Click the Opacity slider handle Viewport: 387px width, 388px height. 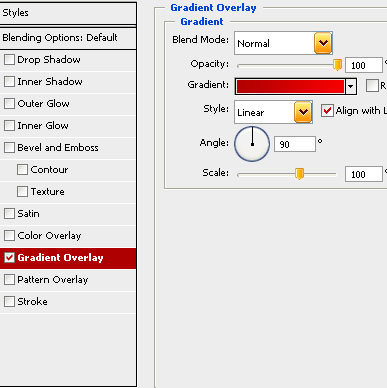(x=338, y=65)
